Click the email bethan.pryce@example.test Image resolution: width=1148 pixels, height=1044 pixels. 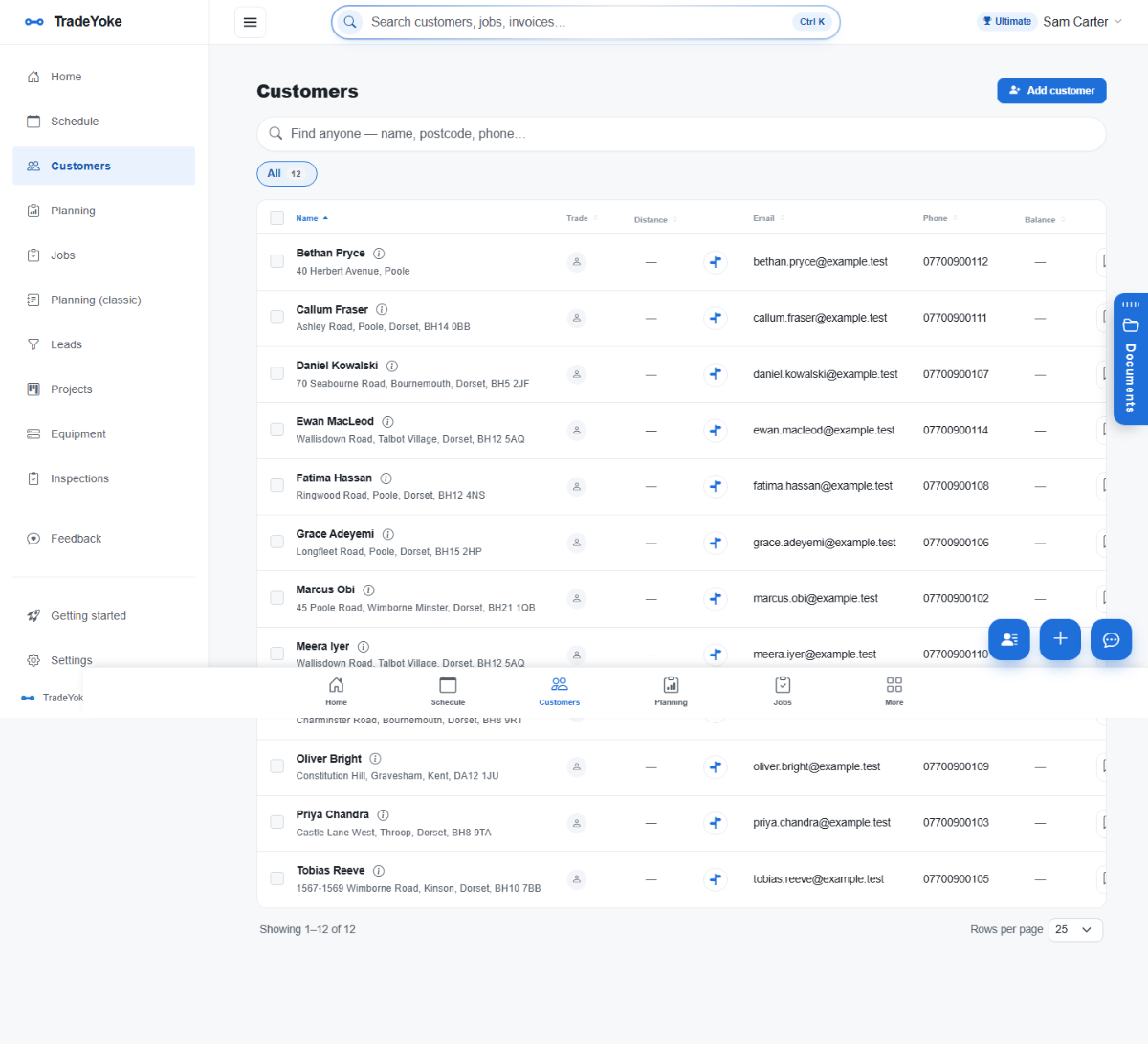click(820, 262)
